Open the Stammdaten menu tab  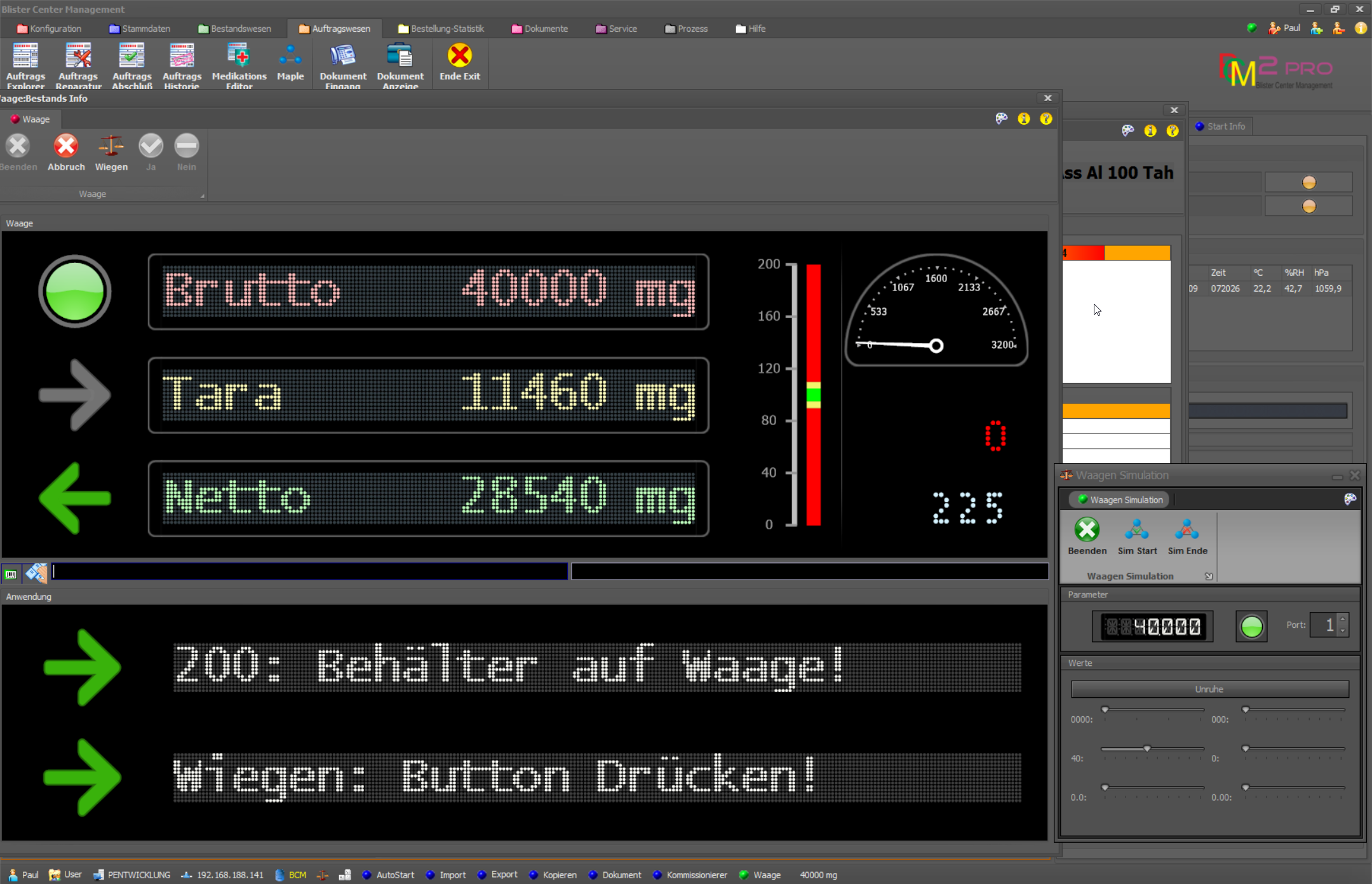[x=140, y=29]
